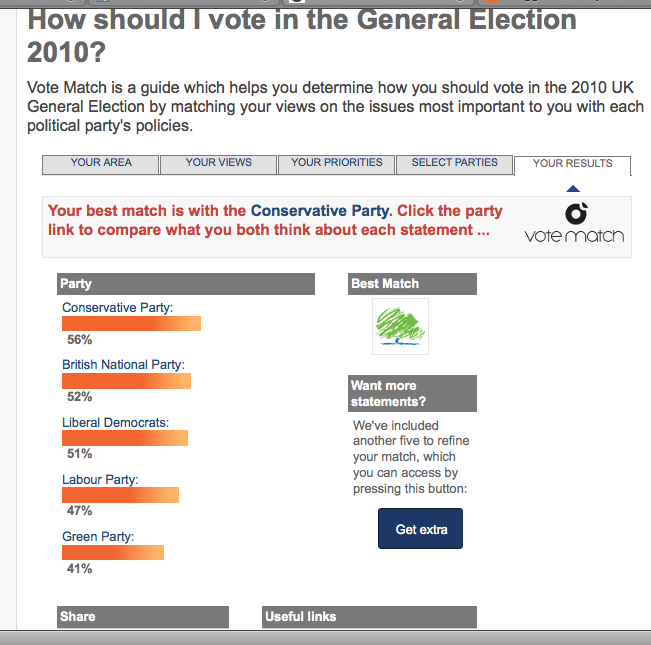Switch to the YOUR VIEWS tab

(x=218, y=163)
